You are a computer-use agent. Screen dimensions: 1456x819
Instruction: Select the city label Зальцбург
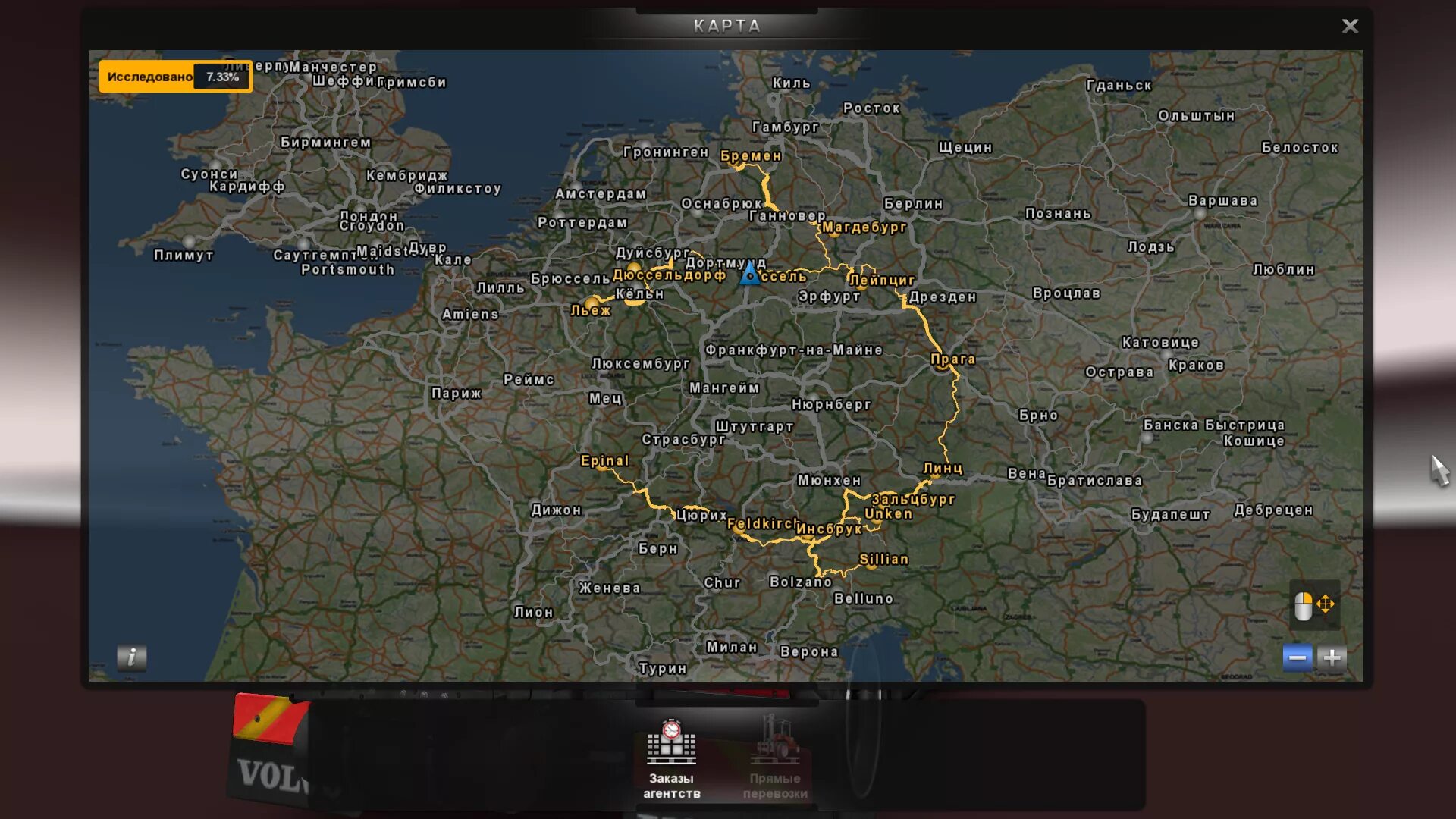point(913,500)
